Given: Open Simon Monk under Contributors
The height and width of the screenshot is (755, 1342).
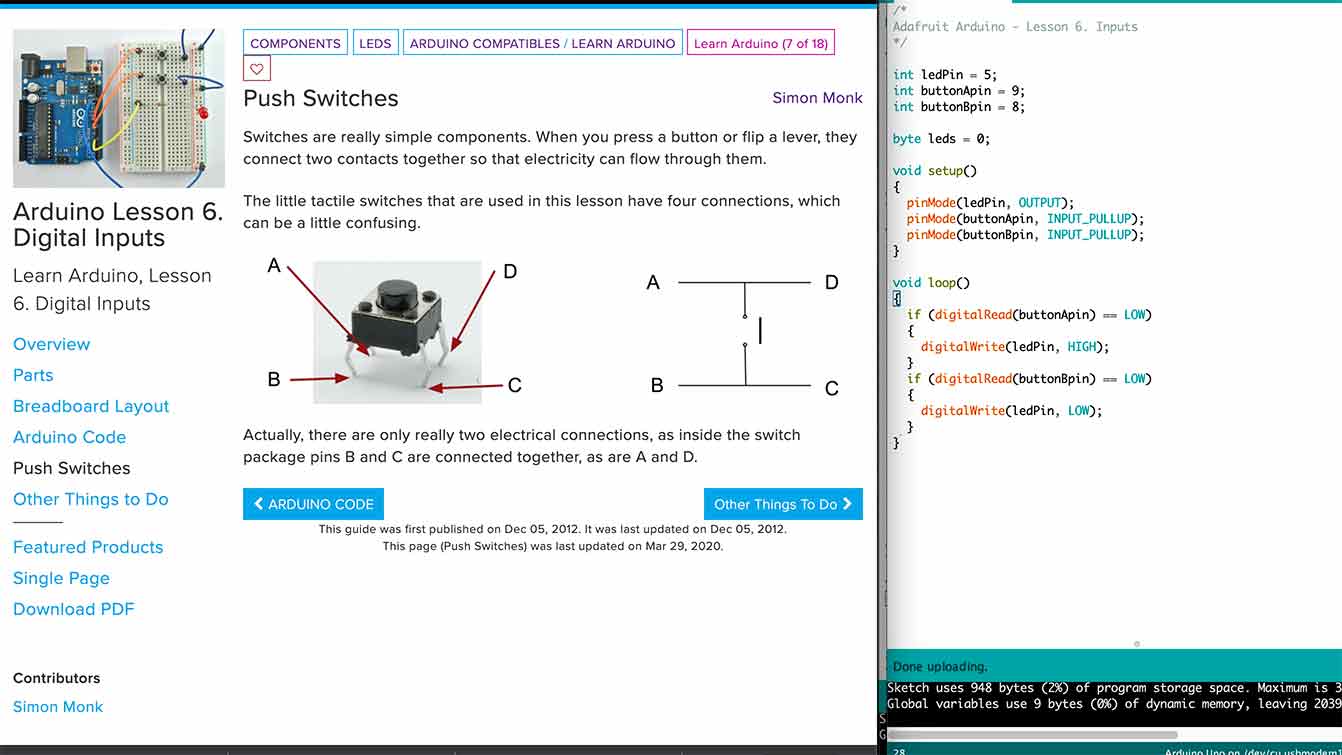Looking at the screenshot, I should pyautogui.click(x=58, y=707).
